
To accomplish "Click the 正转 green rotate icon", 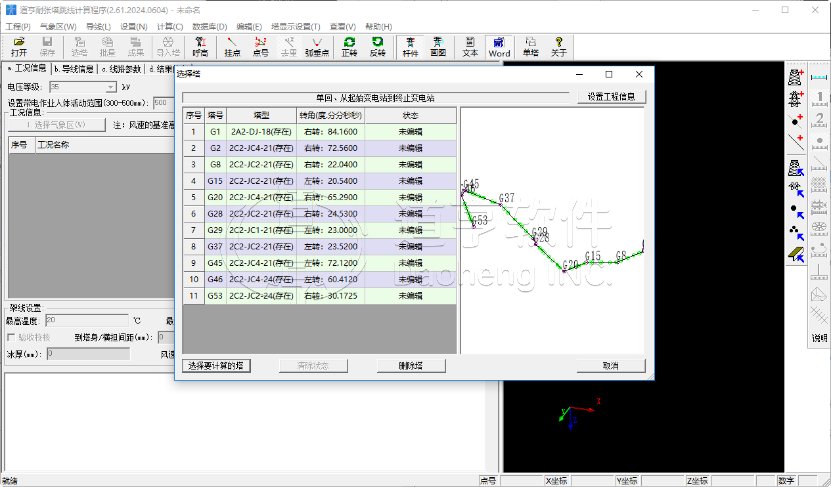I will 349,47.
